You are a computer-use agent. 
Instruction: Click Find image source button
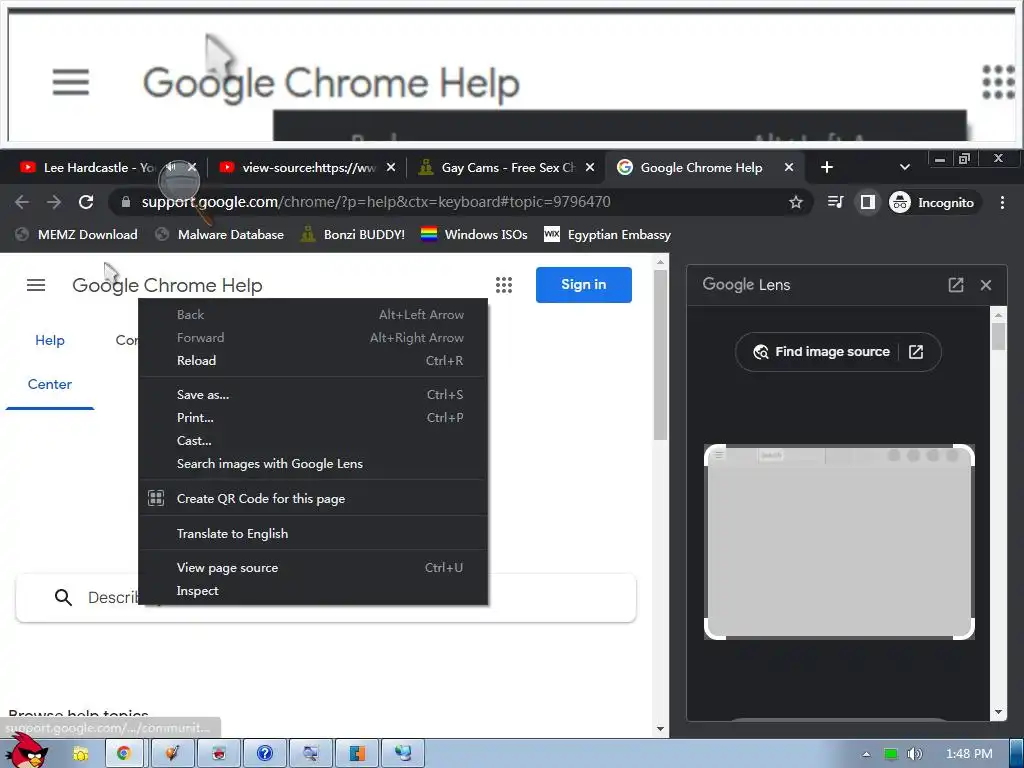click(838, 352)
